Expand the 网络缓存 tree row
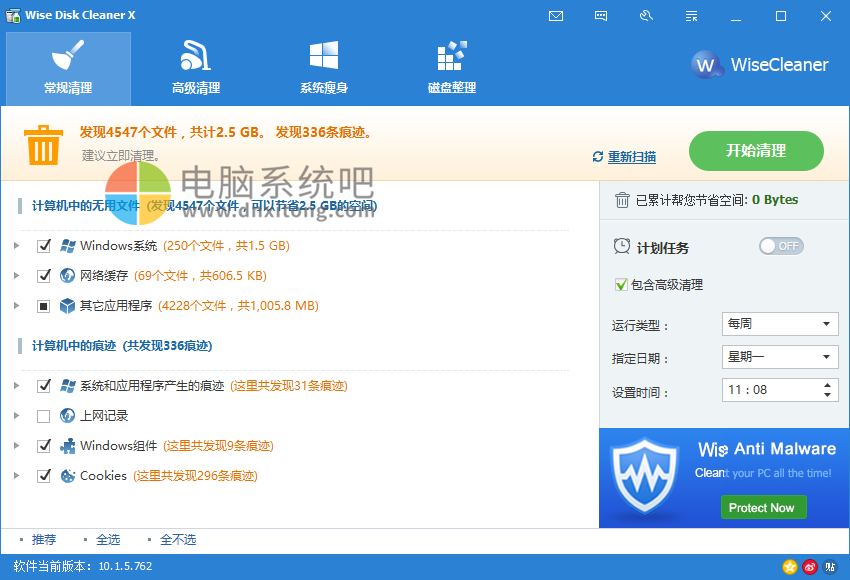This screenshot has width=850, height=580. [x=17, y=276]
